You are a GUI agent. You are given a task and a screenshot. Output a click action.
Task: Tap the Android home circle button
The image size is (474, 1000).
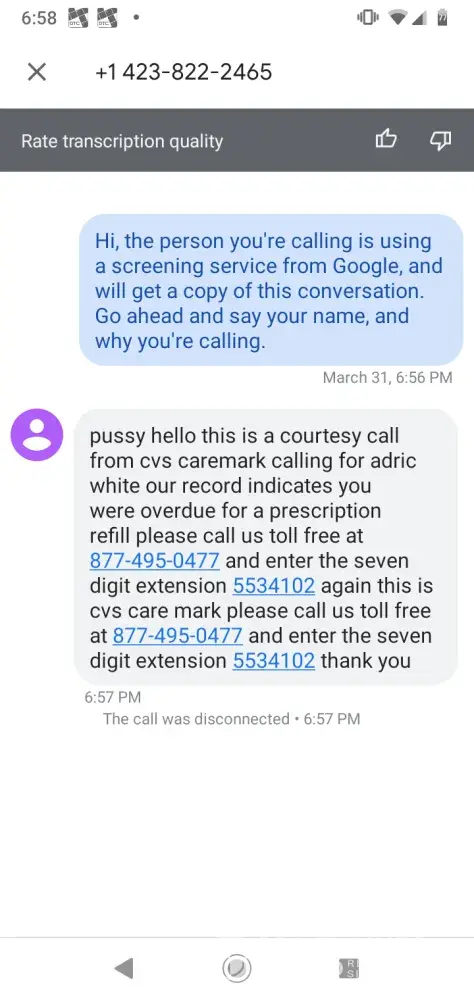click(237, 969)
